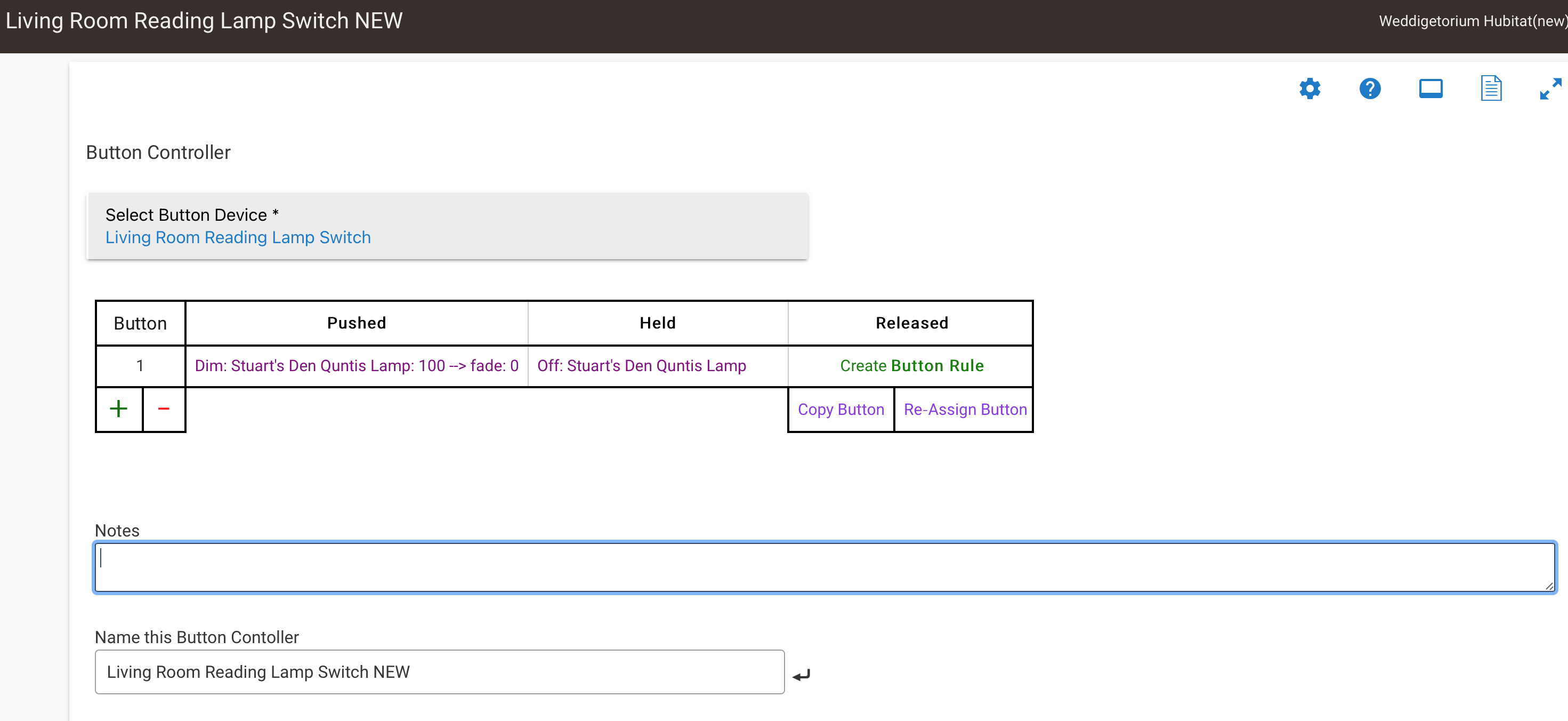Click Living Room Reading Lamp Switch link
This screenshot has width=1568, height=721.
[x=238, y=237]
